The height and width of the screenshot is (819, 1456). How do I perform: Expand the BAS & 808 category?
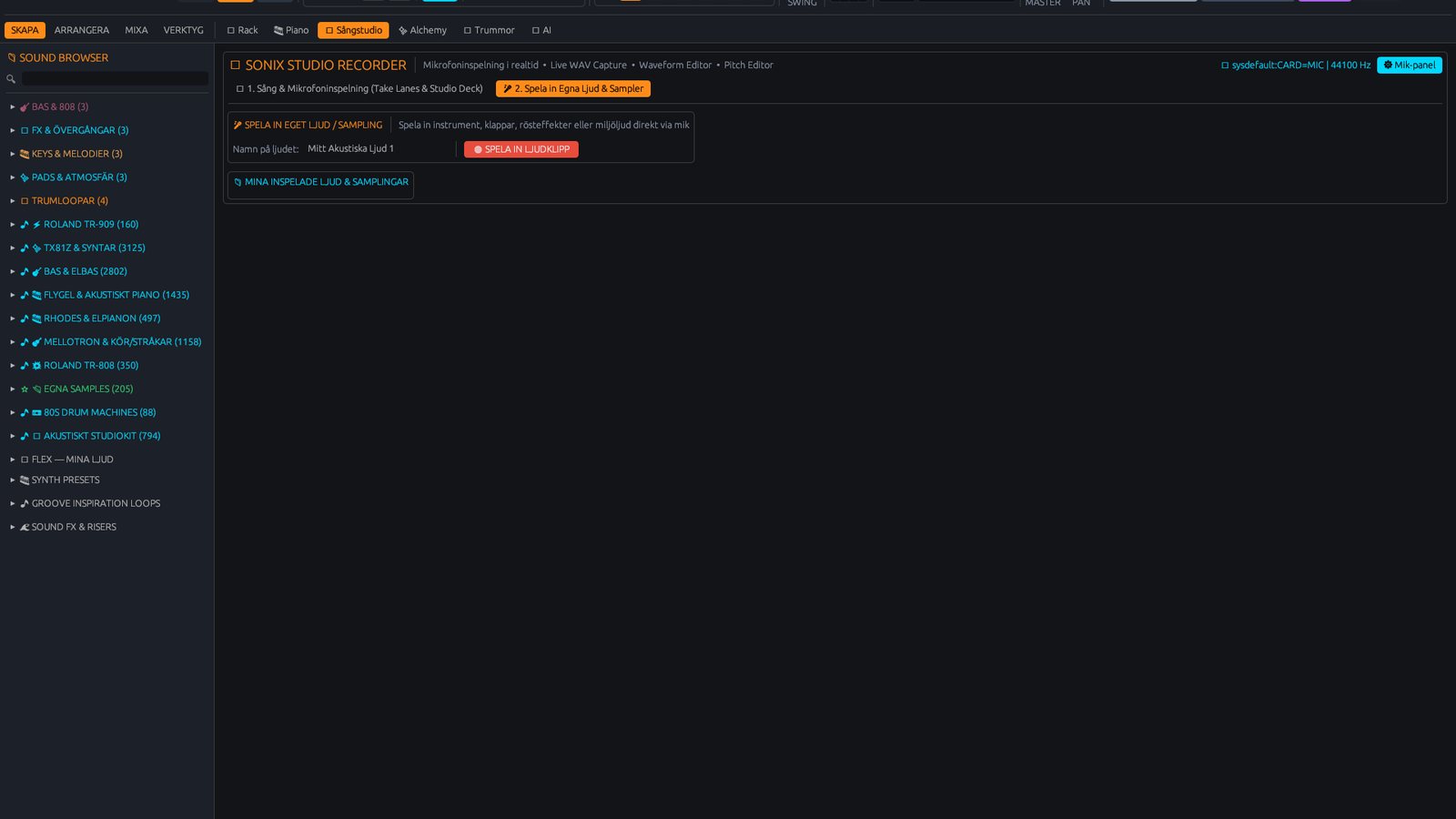click(x=13, y=106)
